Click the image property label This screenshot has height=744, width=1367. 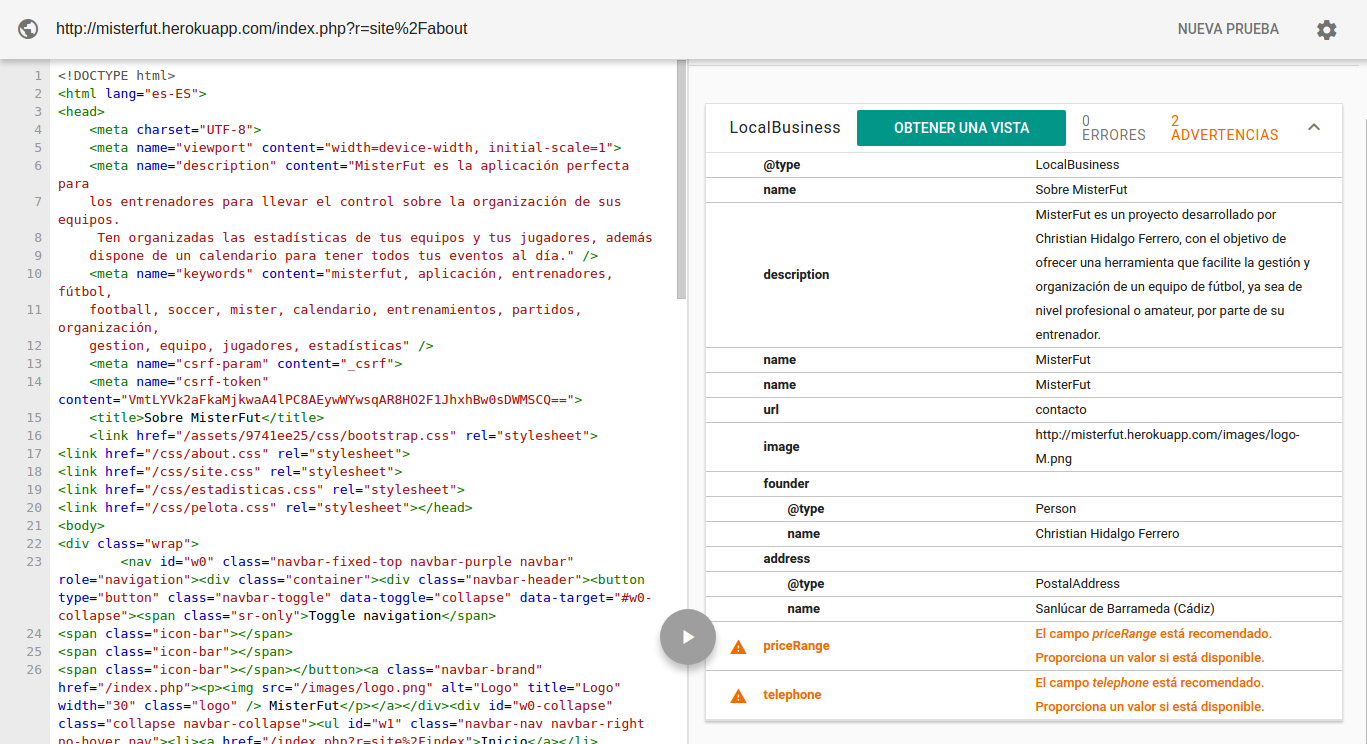[781, 447]
